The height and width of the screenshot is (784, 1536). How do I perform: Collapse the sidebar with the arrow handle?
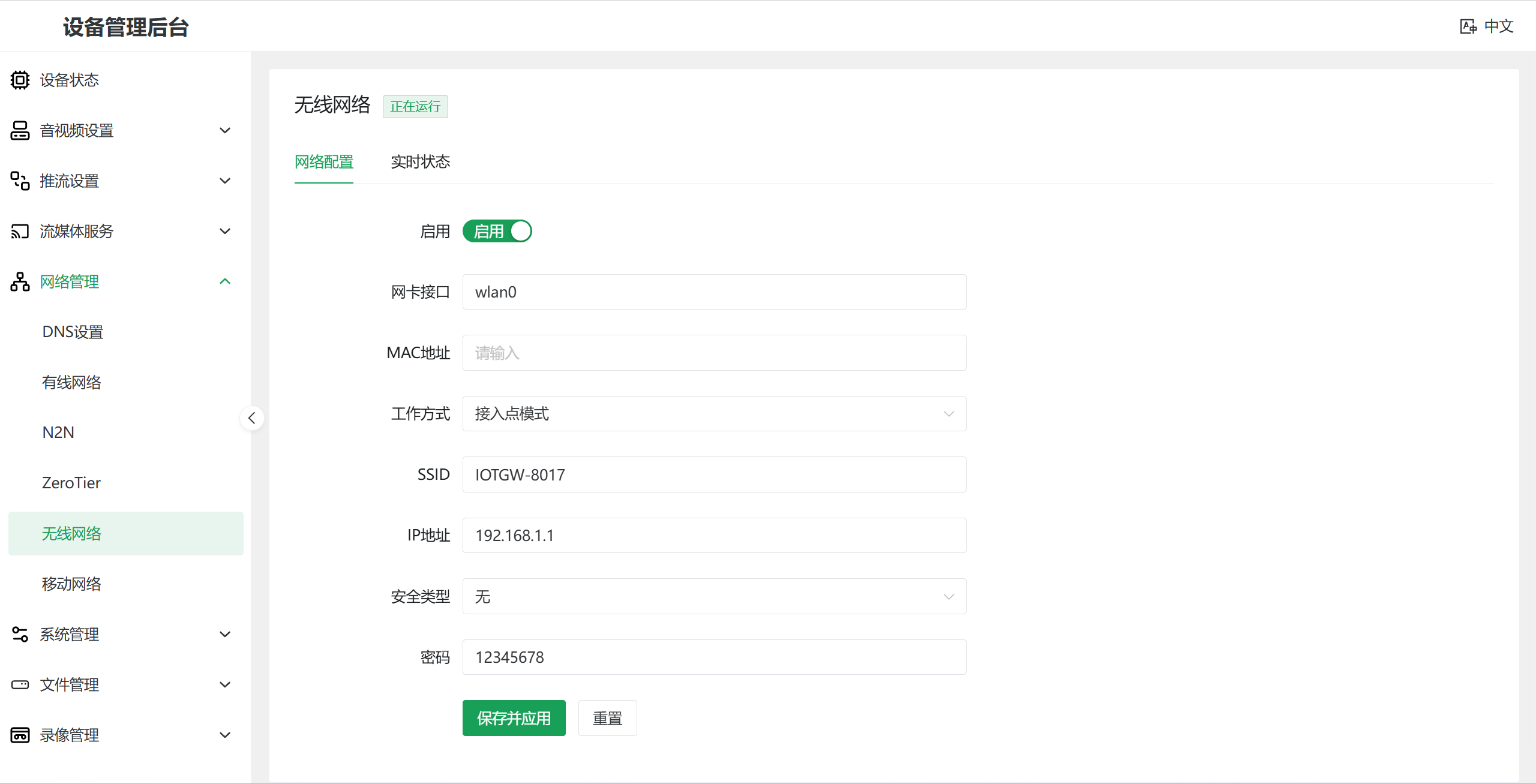click(x=252, y=418)
